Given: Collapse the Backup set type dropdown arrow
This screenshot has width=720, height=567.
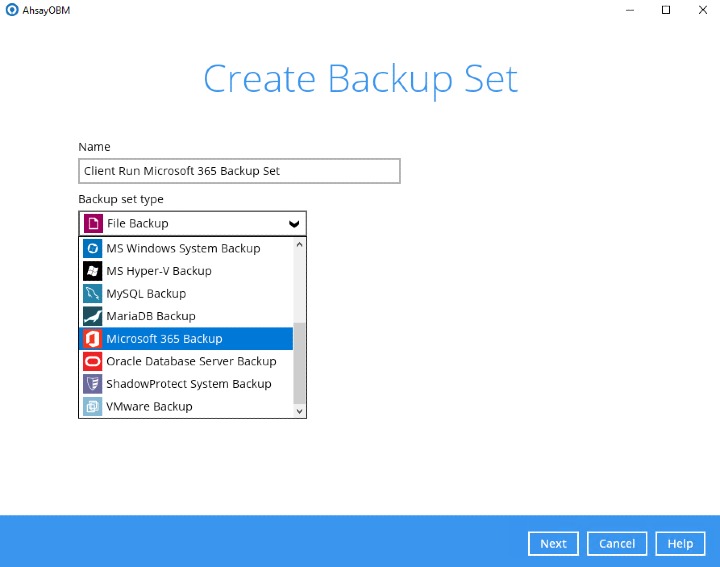Looking at the screenshot, I should click(293, 224).
